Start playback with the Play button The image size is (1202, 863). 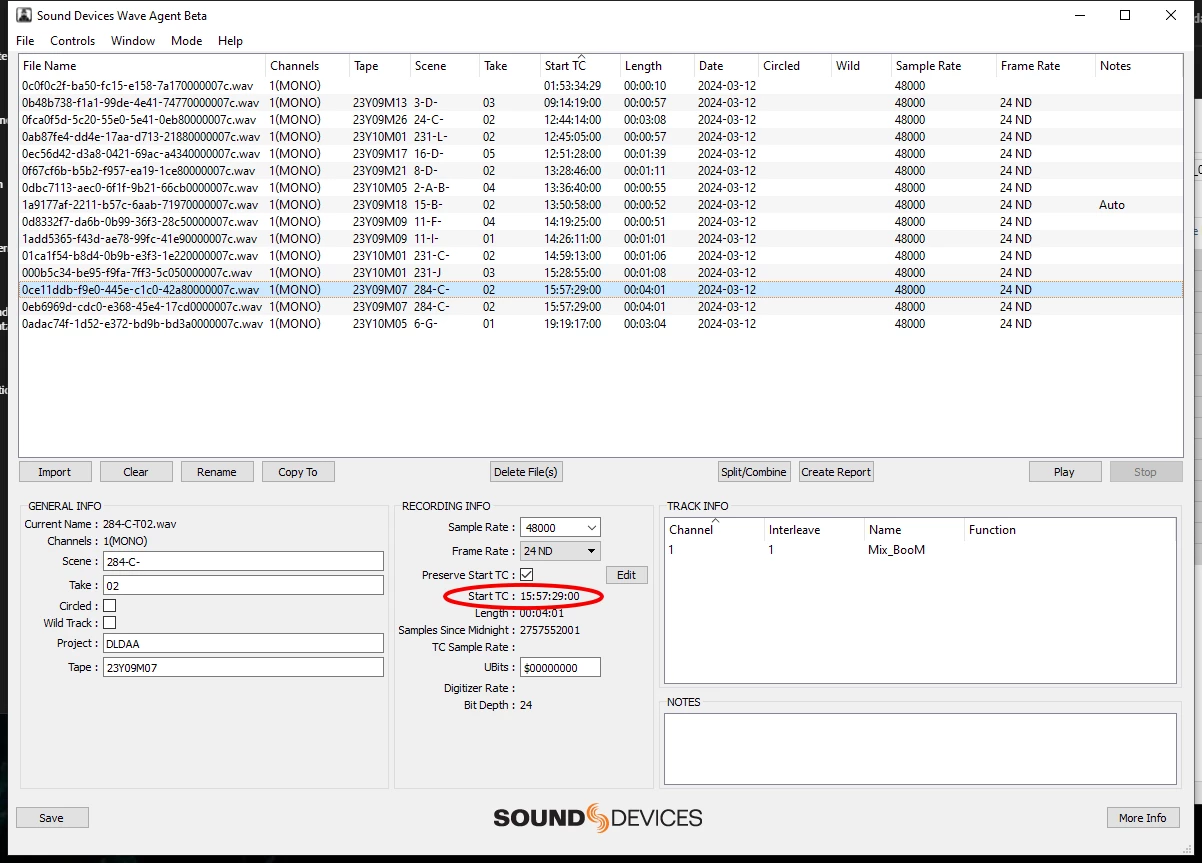(x=1065, y=472)
